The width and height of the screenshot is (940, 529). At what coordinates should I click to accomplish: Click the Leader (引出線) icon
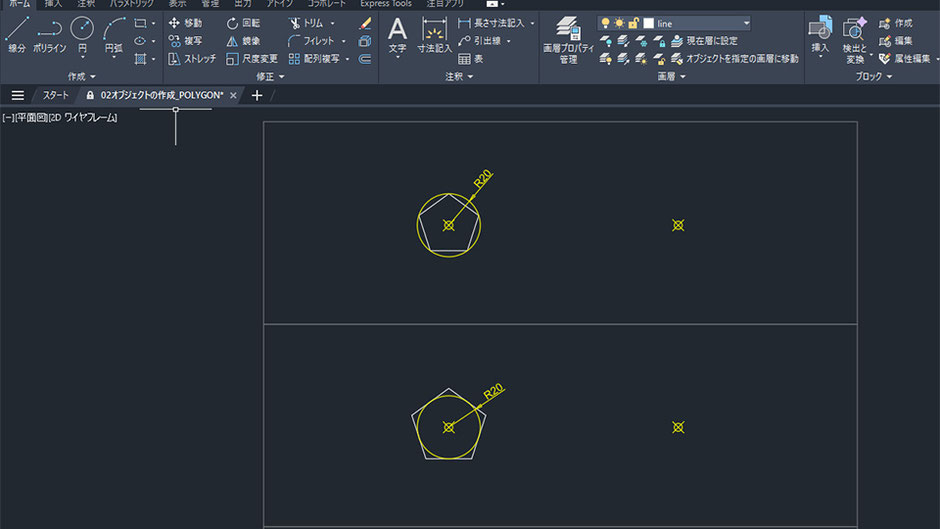point(464,41)
